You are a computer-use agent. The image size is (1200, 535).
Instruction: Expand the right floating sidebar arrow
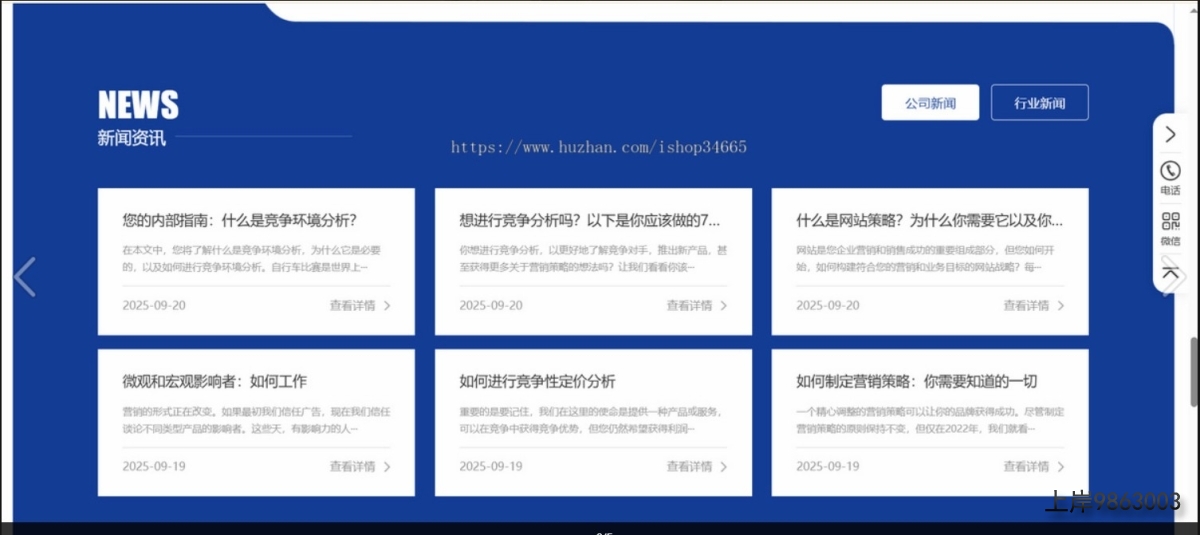pyautogui.click(x=1170, y=134)
